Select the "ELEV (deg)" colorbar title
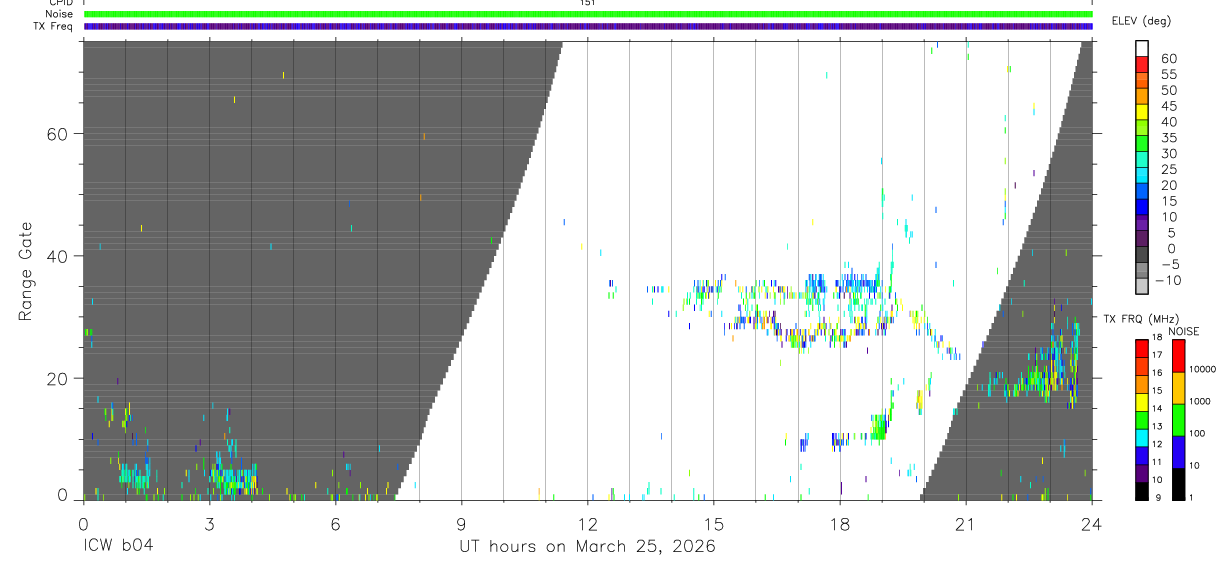This screenshot has height=567, width=1228. pyautogui.click(x=1142, y=21)
